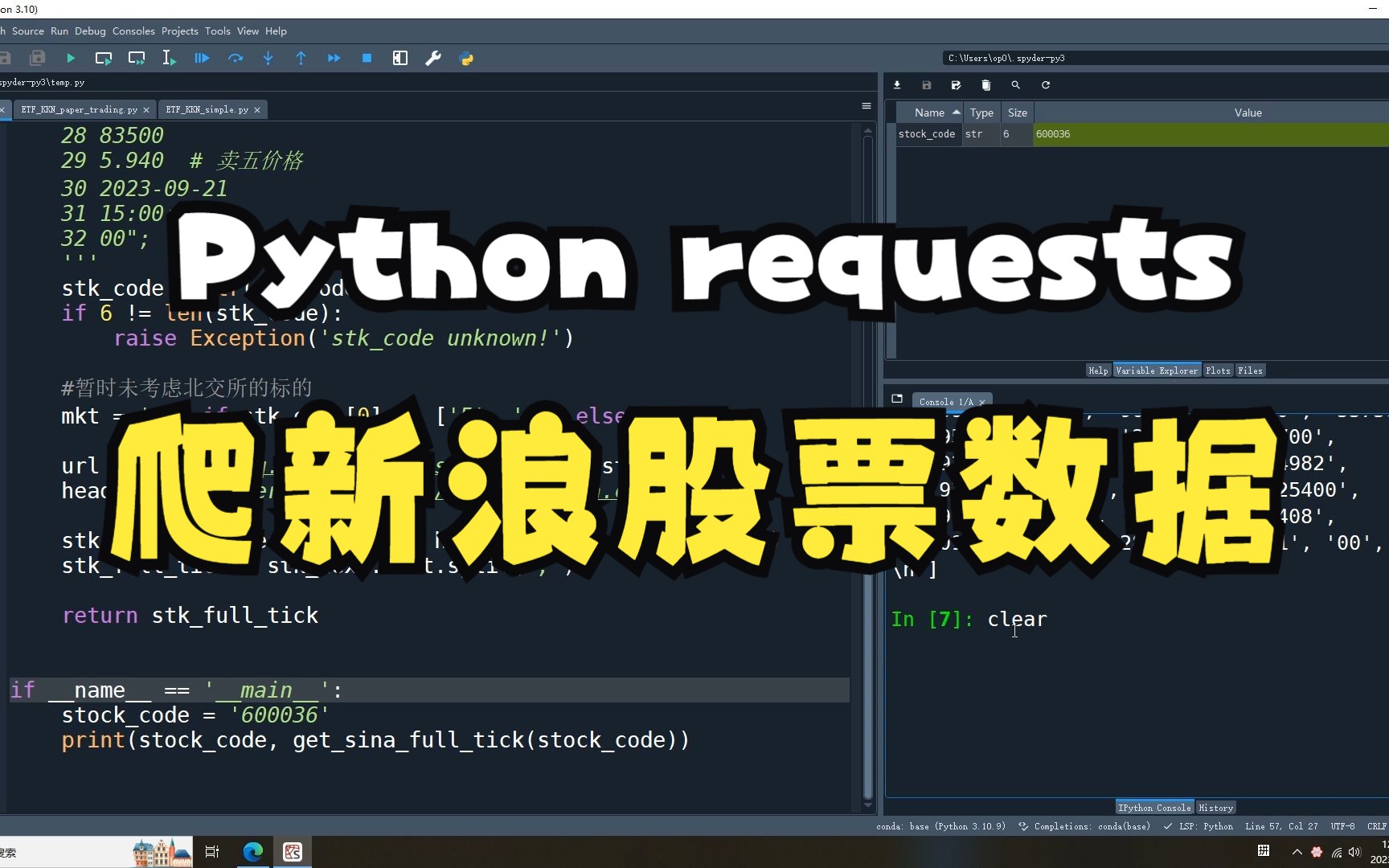Run selection or current line icon
Screen dimensions: 1389x868
pyautogui.click(x=169, y=58)
